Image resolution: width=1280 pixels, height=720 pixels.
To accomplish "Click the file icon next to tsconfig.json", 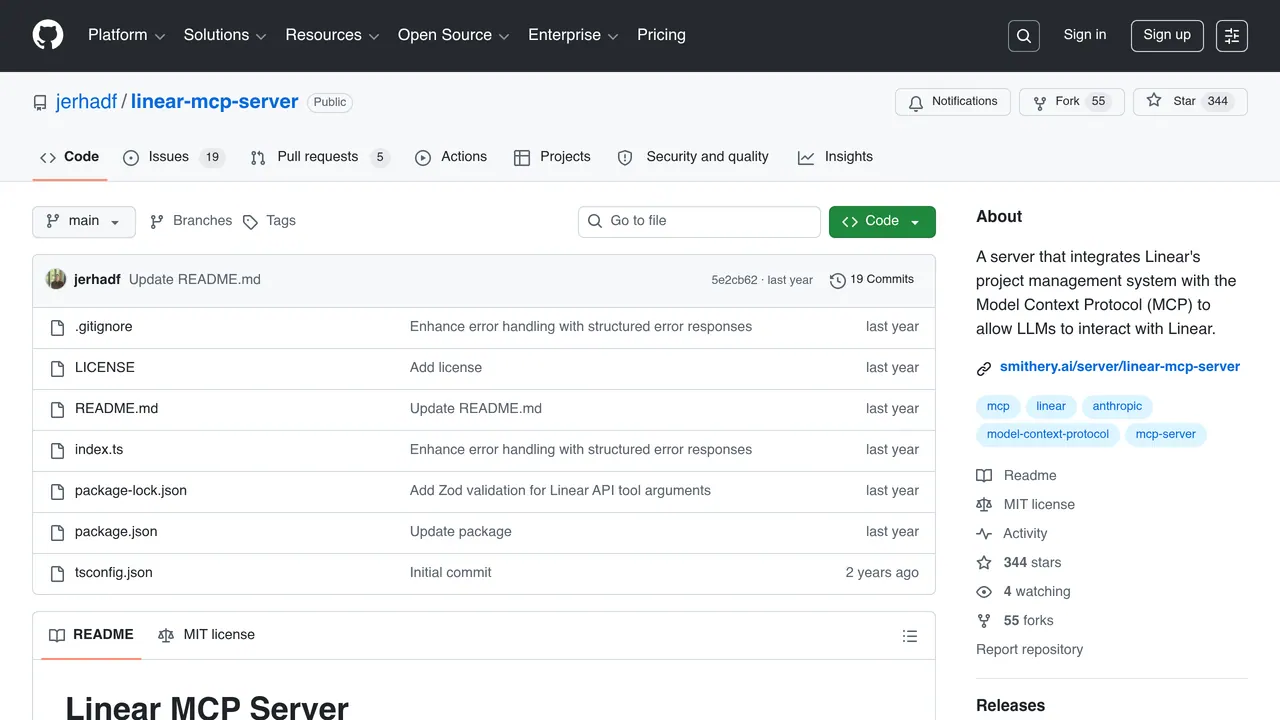I will [x=57, y=573].
